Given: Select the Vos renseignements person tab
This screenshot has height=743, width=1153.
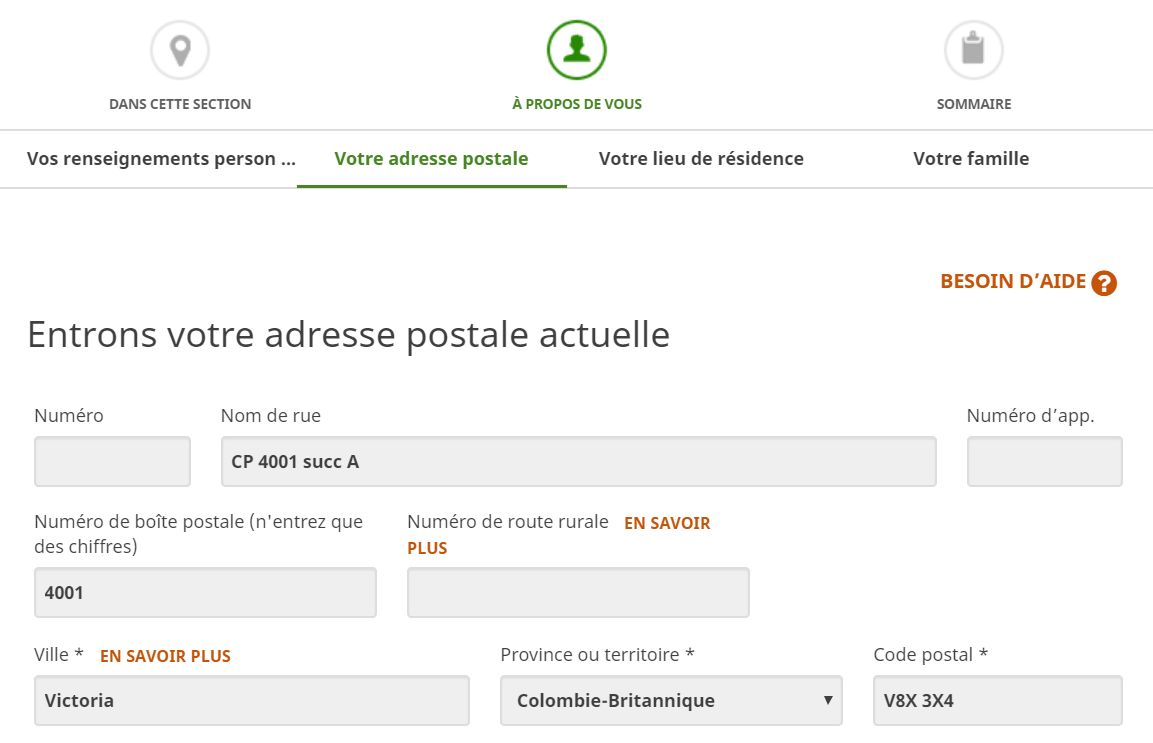Looking at the screenshot, I should (161, 158).
